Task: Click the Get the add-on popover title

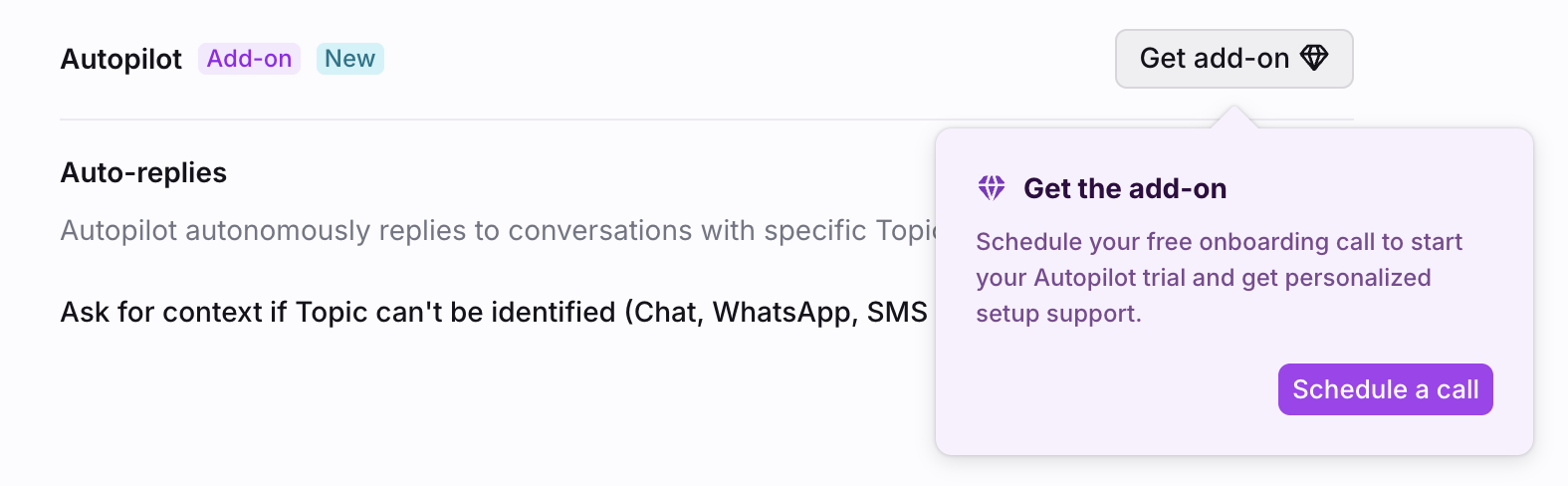Action: coord(1125,189)
